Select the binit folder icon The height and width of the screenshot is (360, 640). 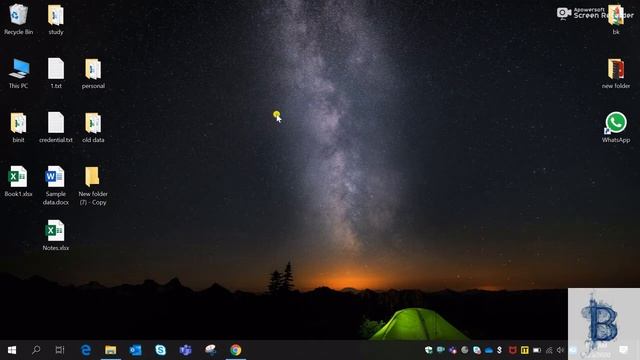[x=18, y=127]
